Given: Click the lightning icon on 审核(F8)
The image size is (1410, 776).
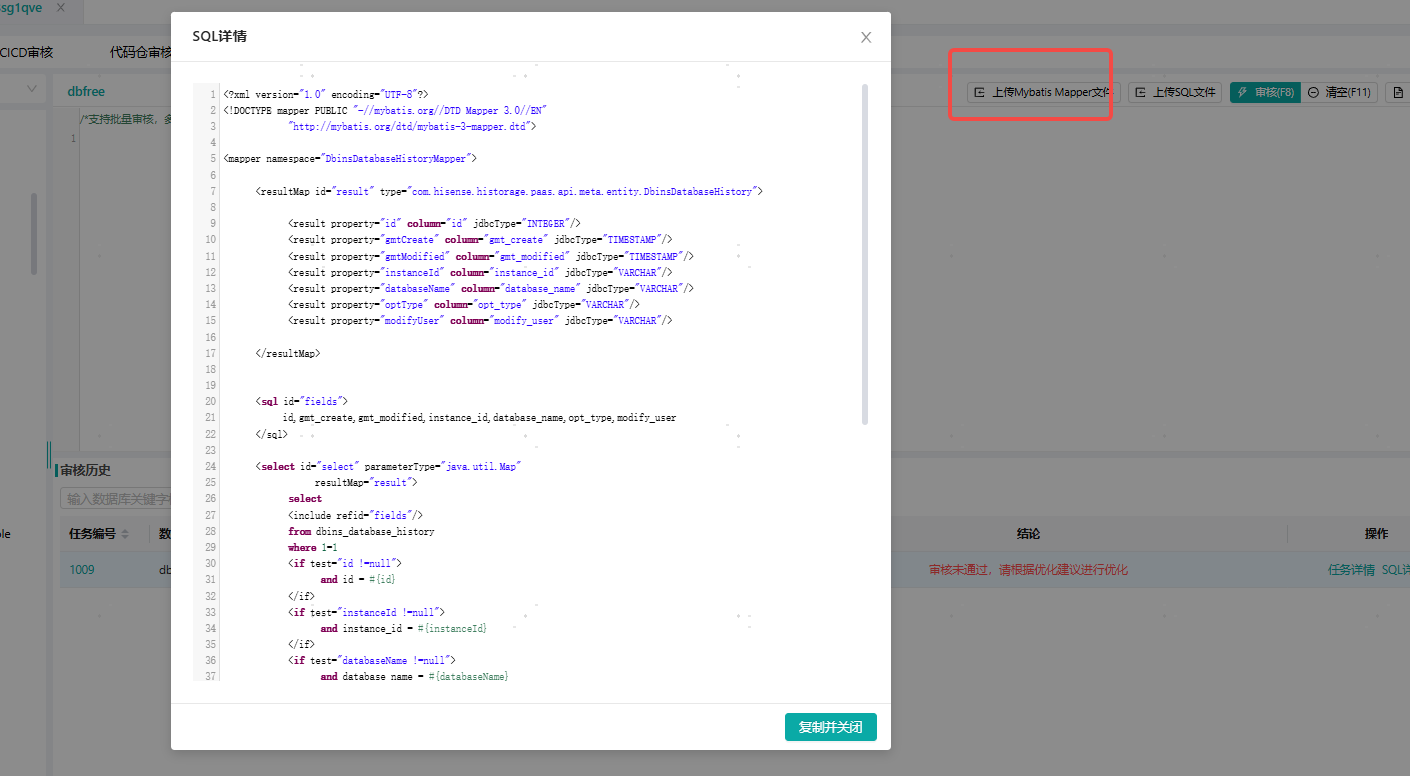Looking at the screenshot, I should tap(1242, 92).
